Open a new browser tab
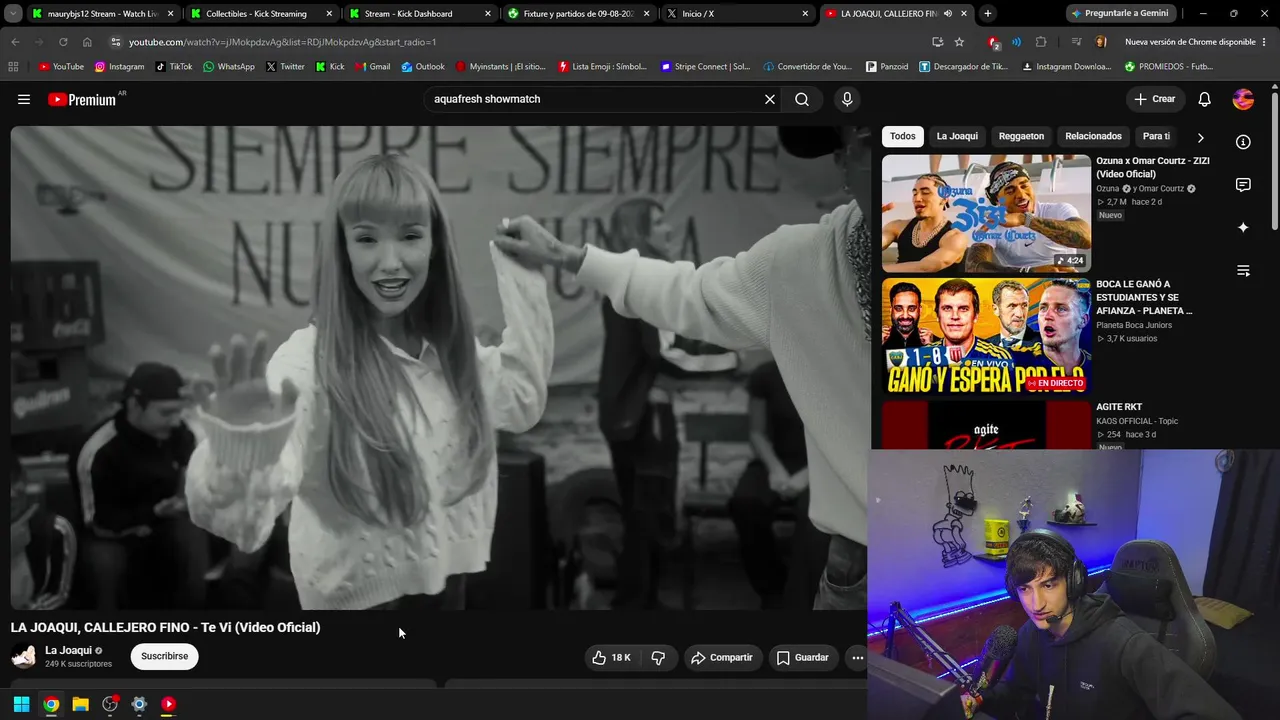 click(988, 14)
